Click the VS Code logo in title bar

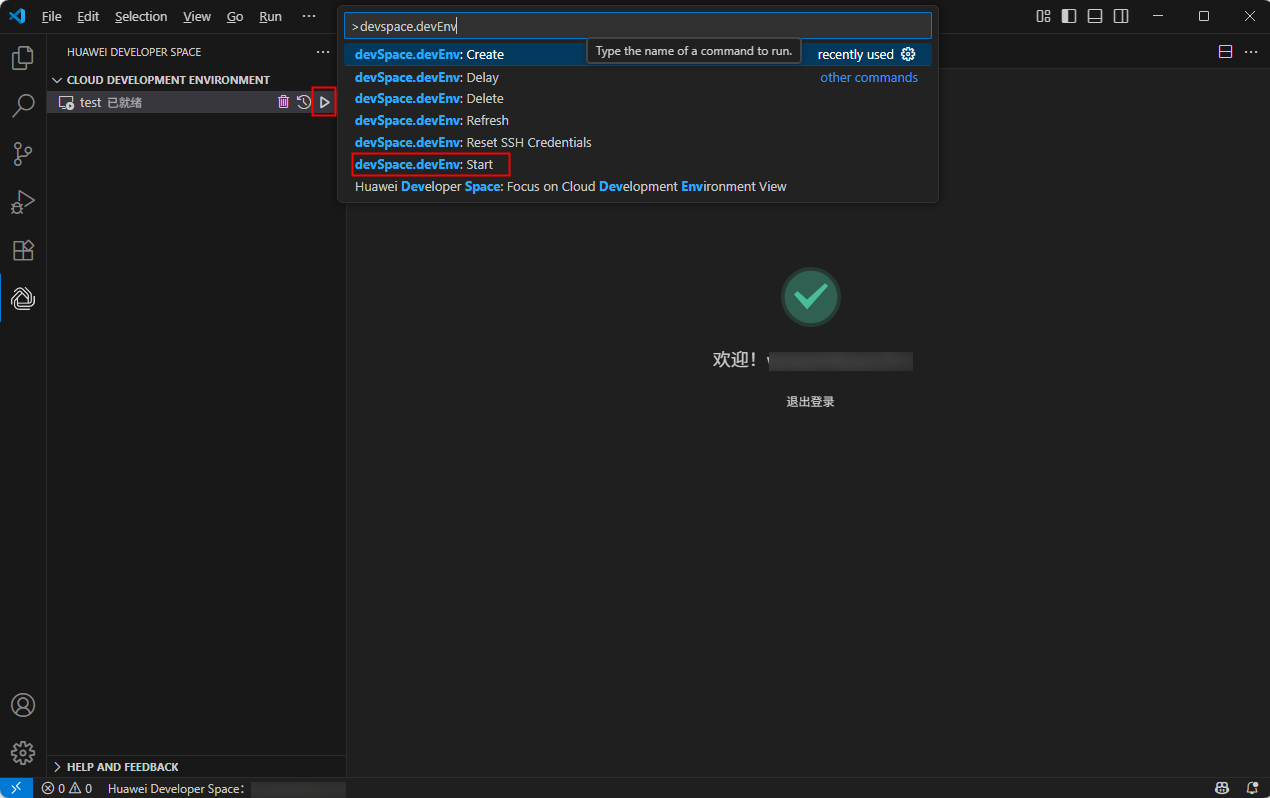click(17, 16)
